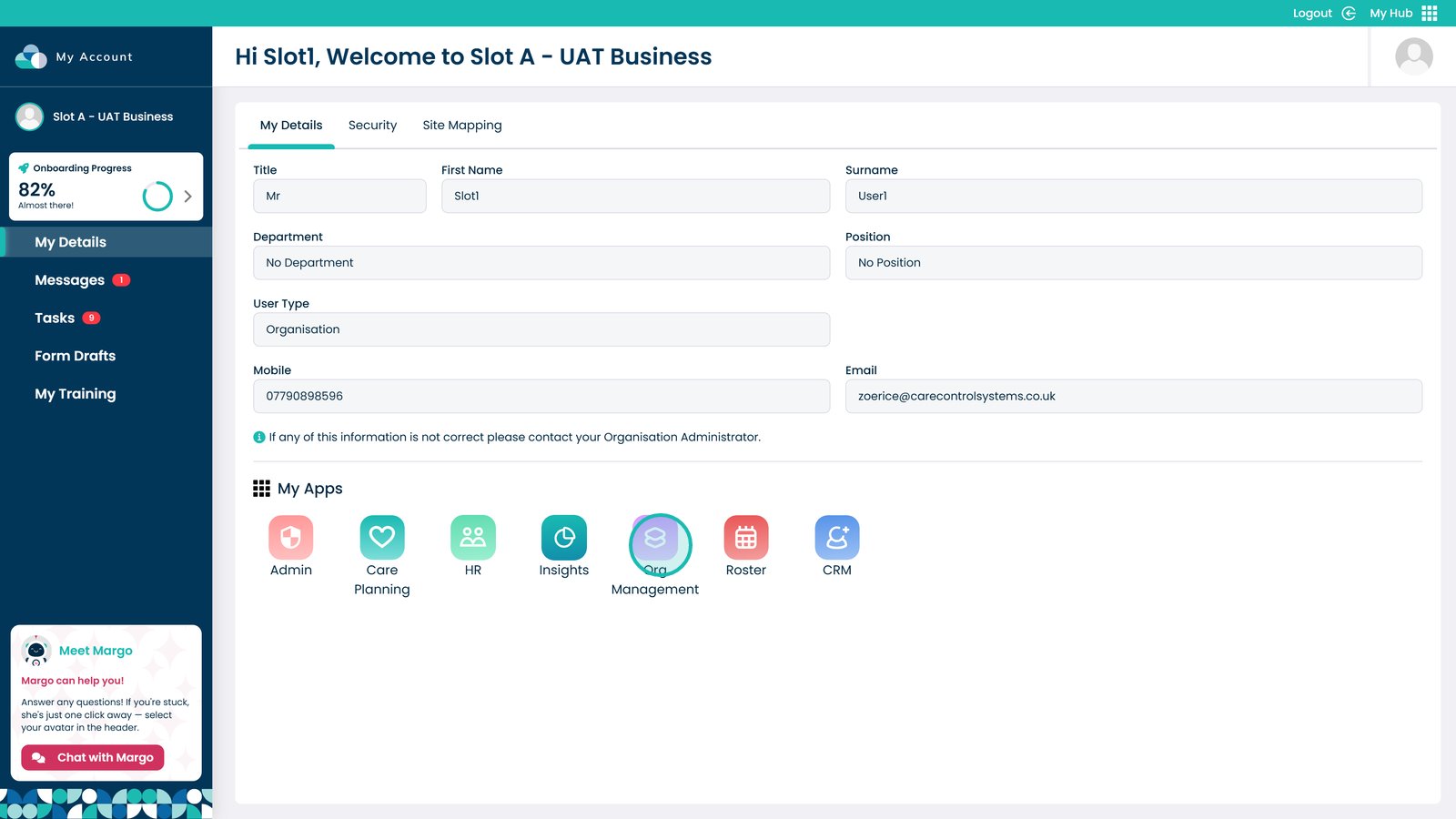Click the Mobile number field
This screenshot has height=819, width=1456.
[x=541, y=397]
